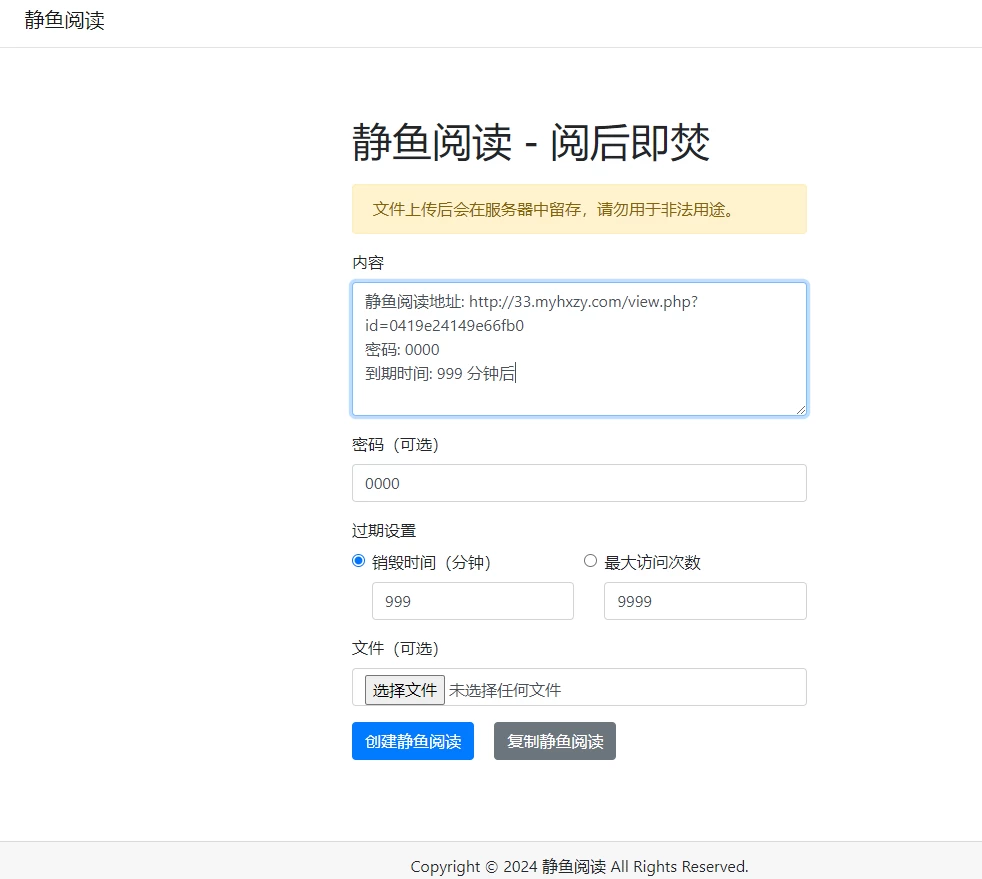Click the 内容 field label
Screen dimensions: 982x879
(x=368, y=262)
